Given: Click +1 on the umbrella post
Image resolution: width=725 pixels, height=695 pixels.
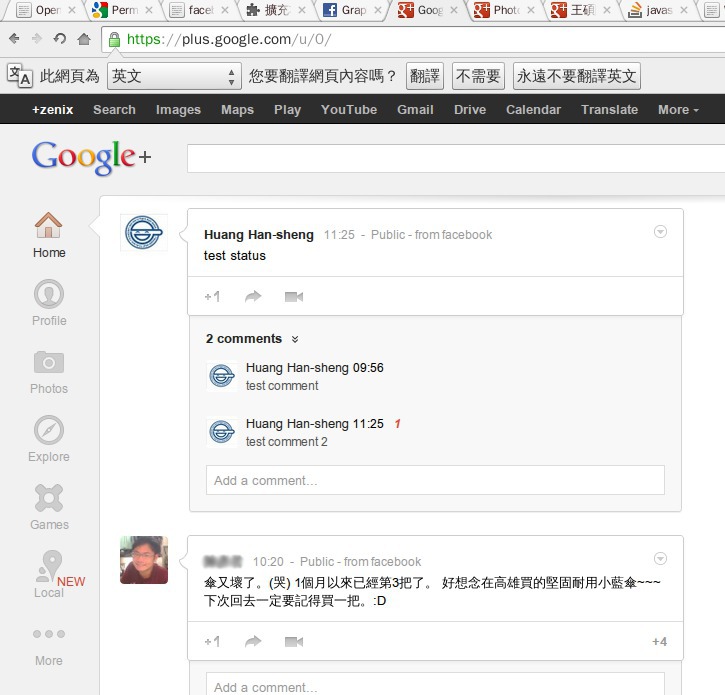Looking at the screenshot, I should [x=212, y=641].
